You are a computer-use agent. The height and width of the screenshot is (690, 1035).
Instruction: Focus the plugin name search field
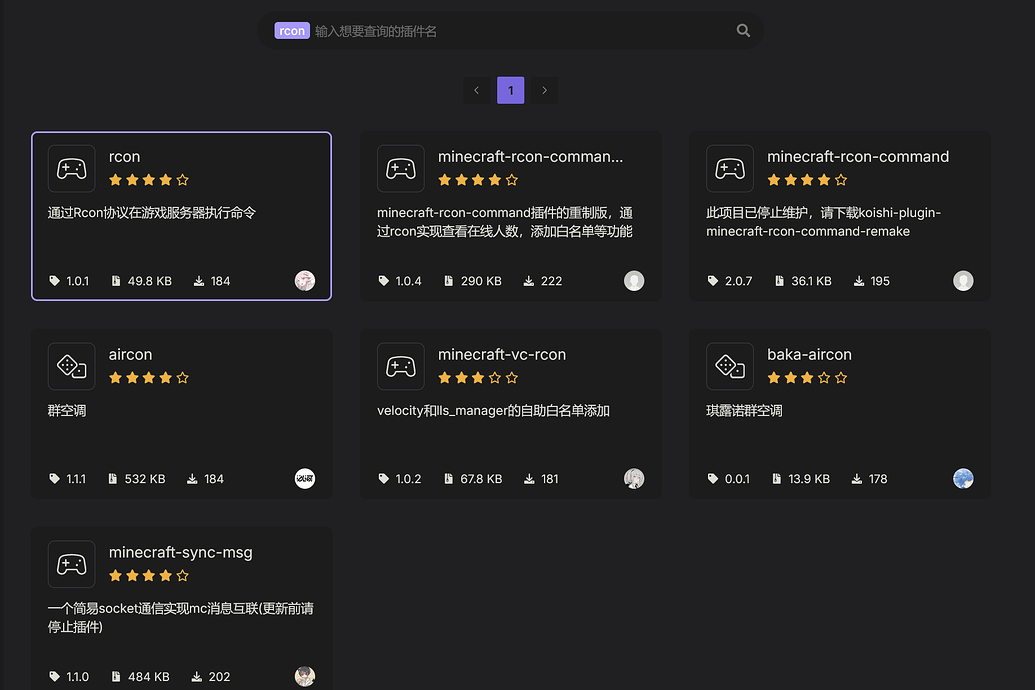520,31
